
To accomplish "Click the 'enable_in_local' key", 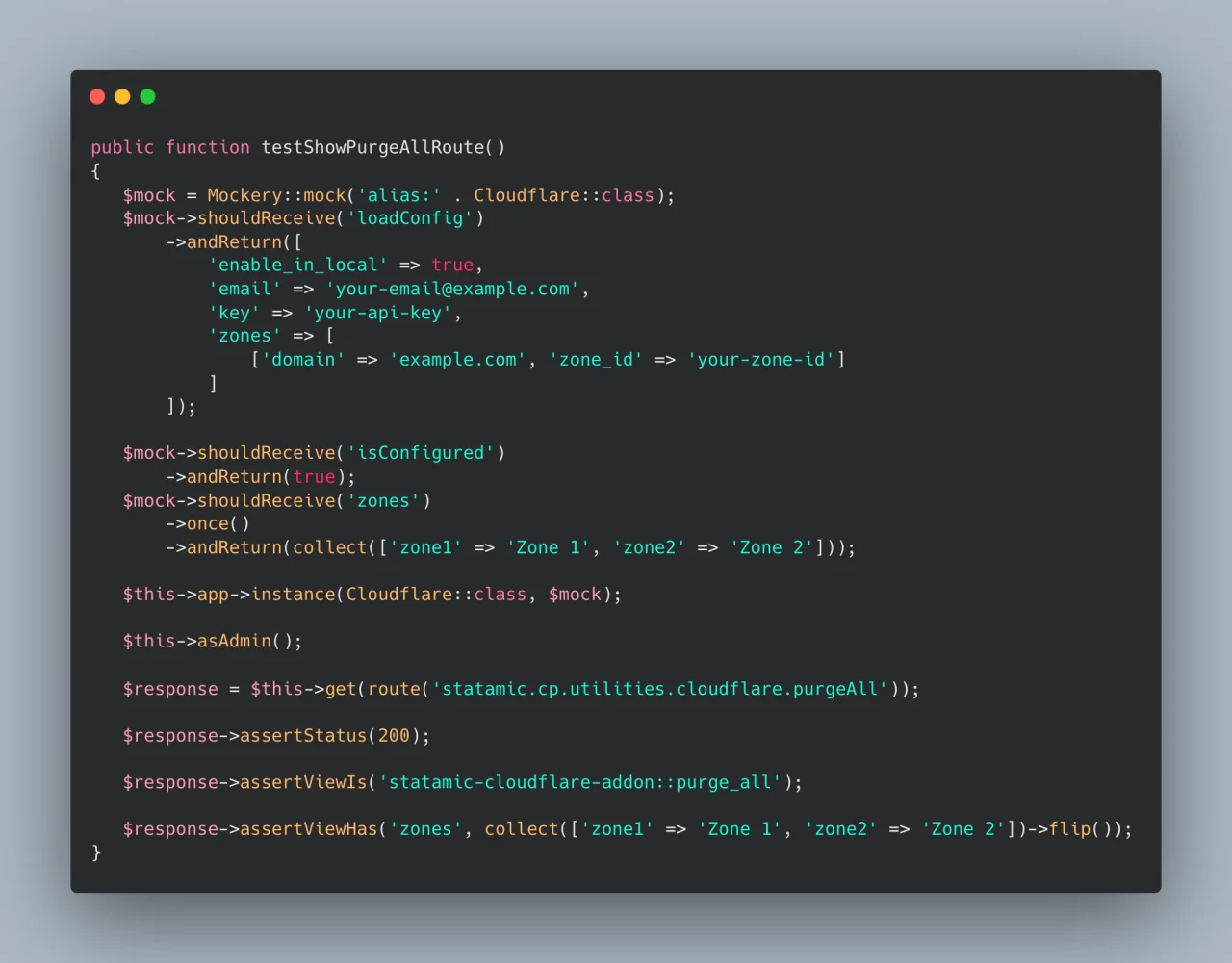I will pos(298,266).
